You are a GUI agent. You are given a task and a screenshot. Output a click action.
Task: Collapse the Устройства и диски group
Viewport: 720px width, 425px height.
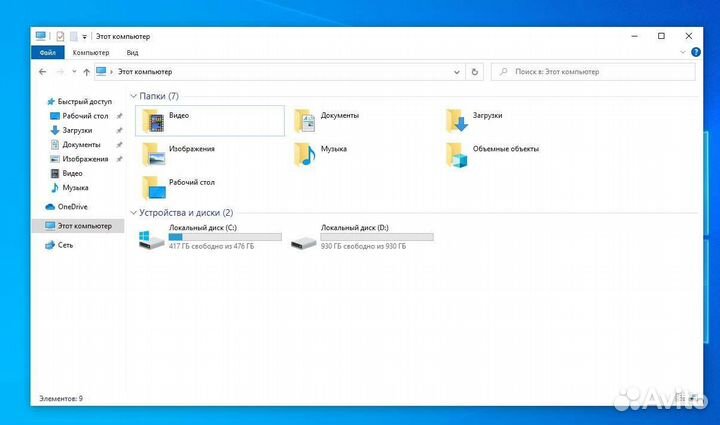(134, 213)
